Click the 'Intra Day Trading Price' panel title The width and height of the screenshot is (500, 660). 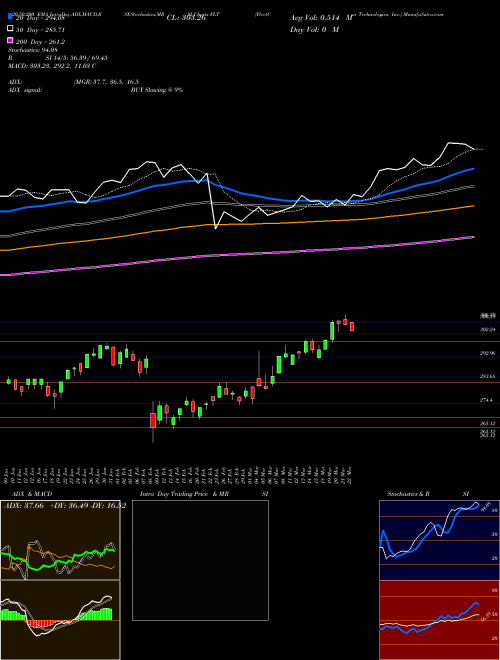(x=174, y=494)
